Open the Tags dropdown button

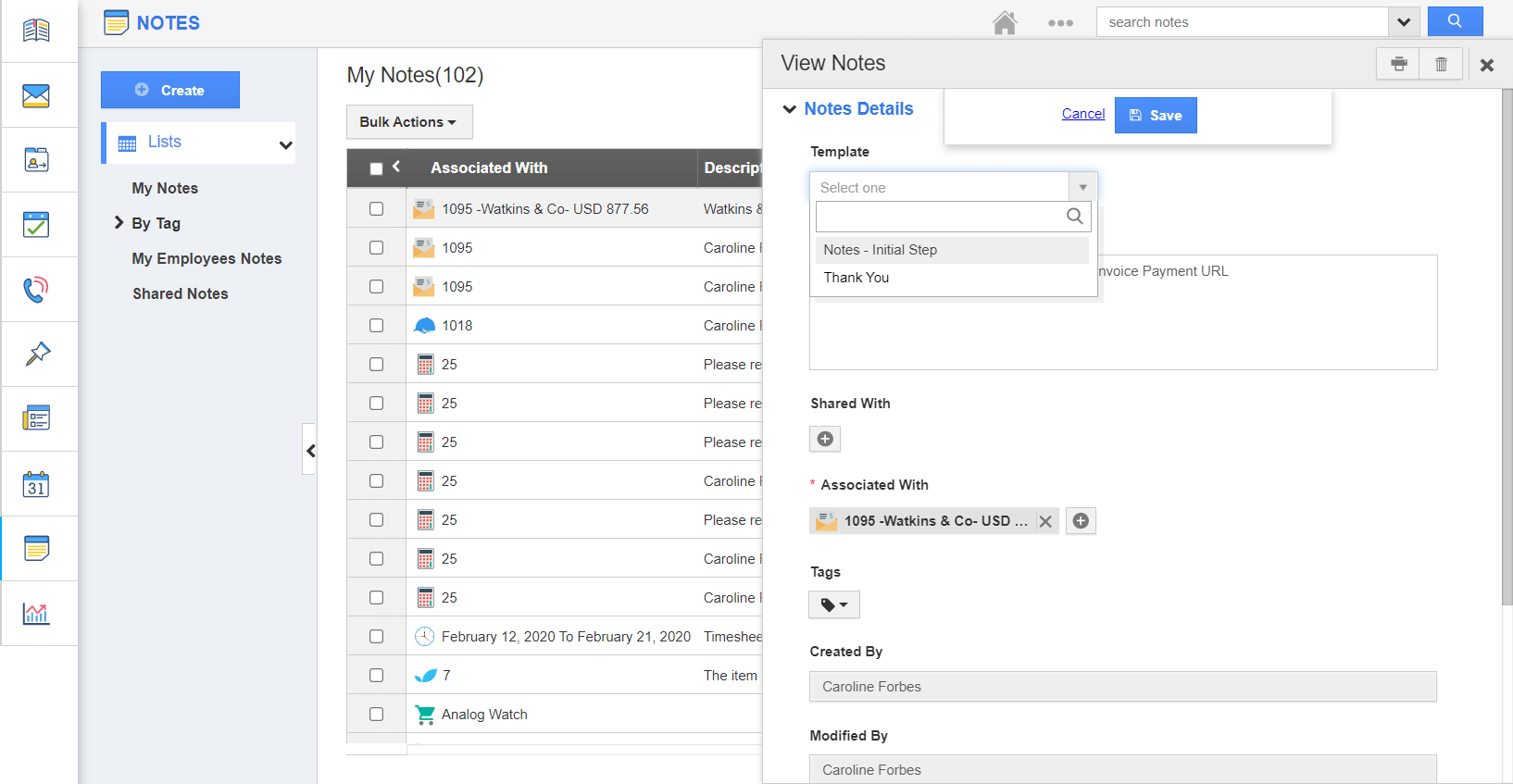tap(834, 604)
